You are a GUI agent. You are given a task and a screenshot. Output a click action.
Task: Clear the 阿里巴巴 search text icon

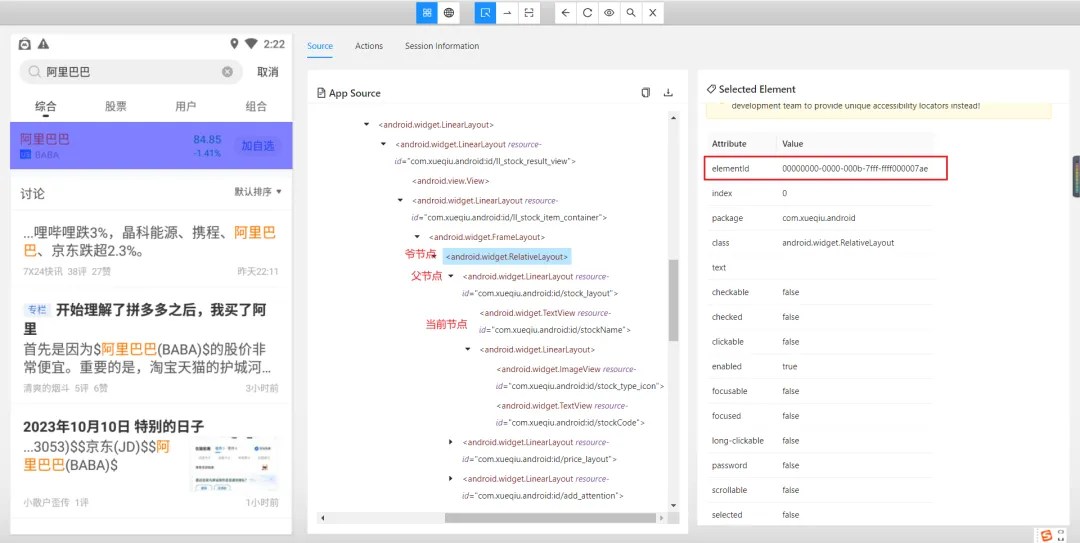[x=227, y=72]
